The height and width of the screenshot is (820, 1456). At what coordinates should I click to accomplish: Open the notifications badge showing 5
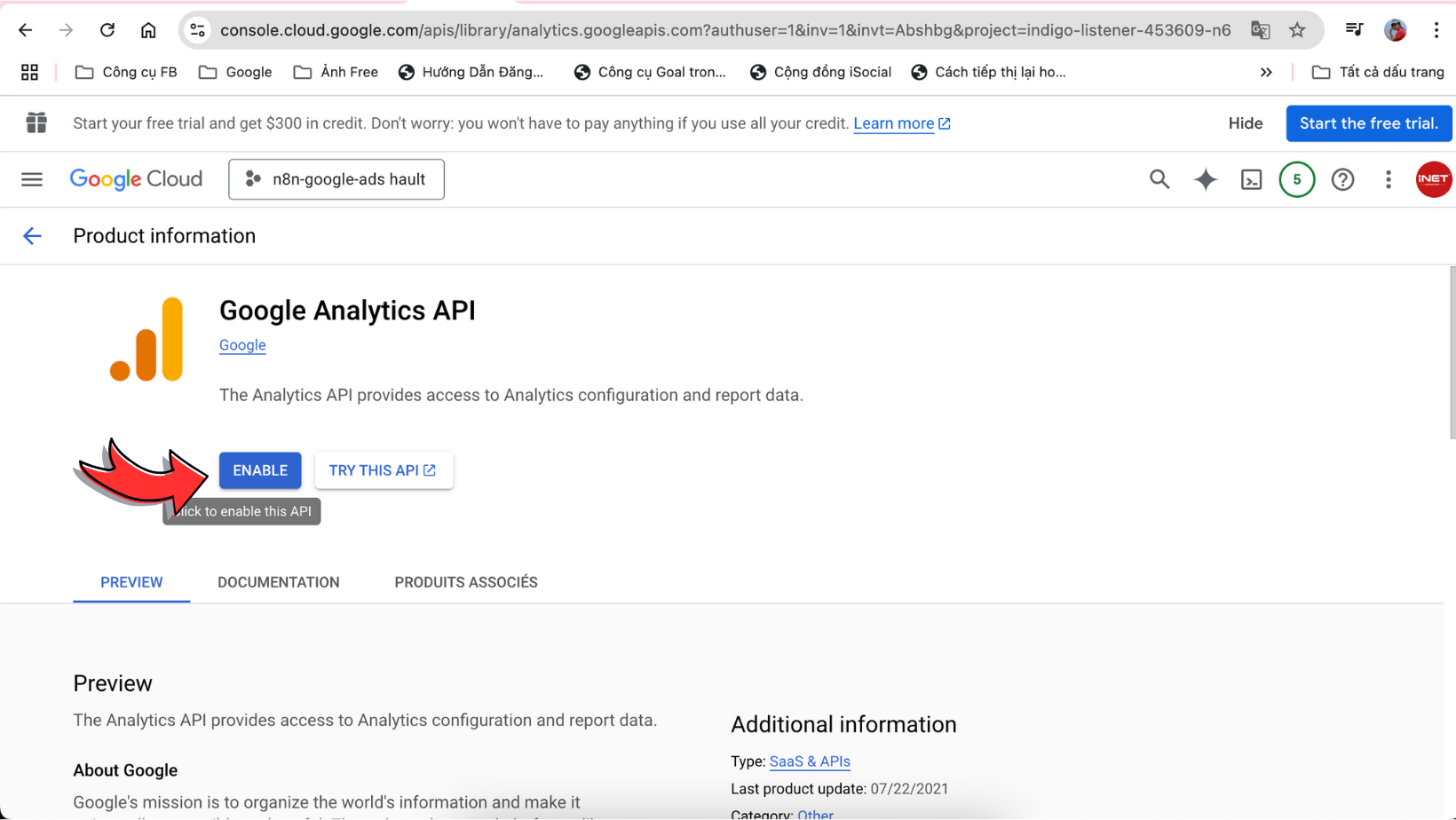click(x=1297, y=179)
